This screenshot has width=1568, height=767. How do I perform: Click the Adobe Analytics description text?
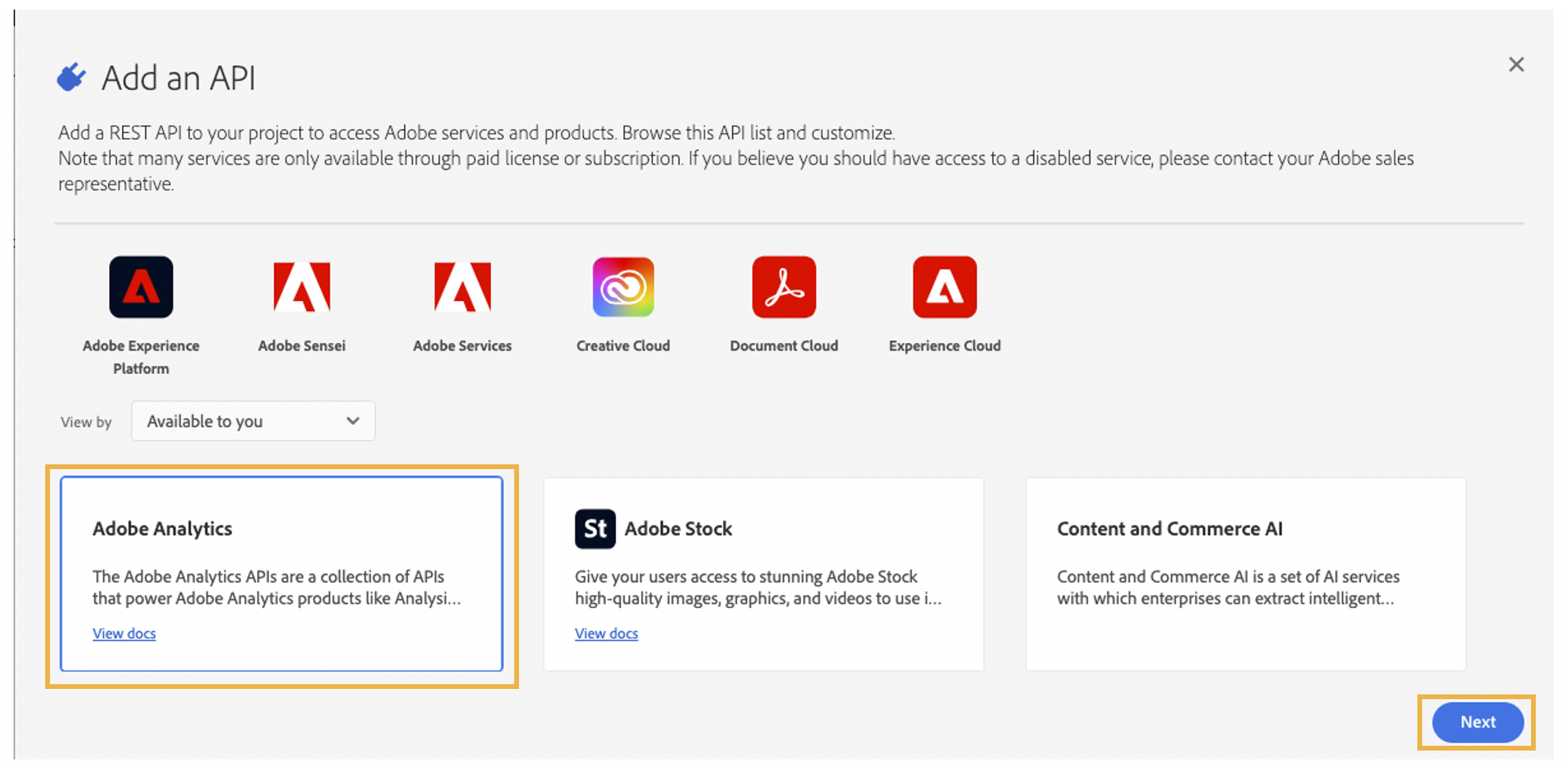277,588
